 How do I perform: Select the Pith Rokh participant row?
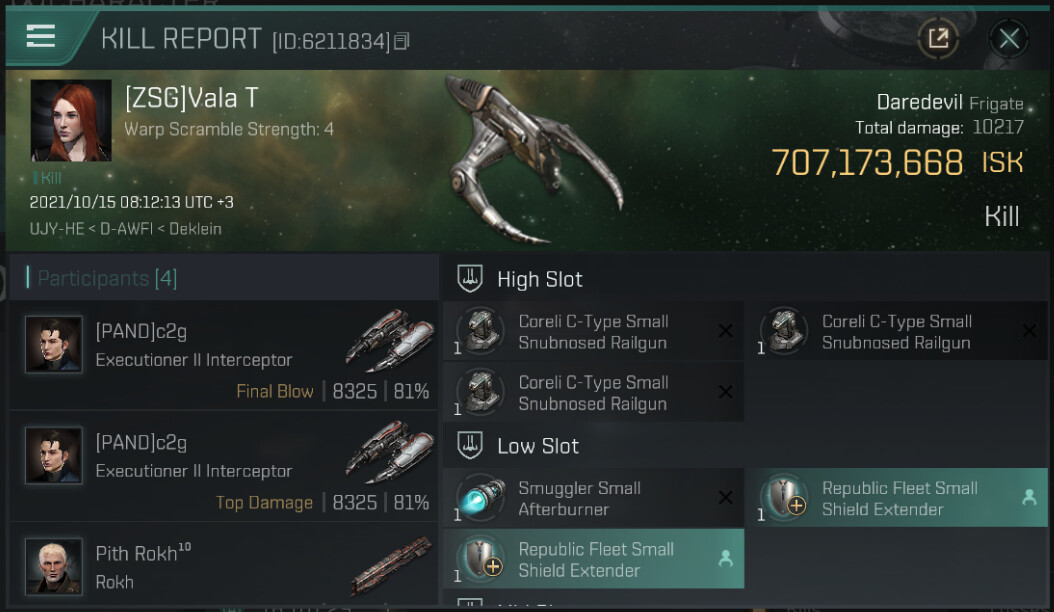(x=224, y=566)
